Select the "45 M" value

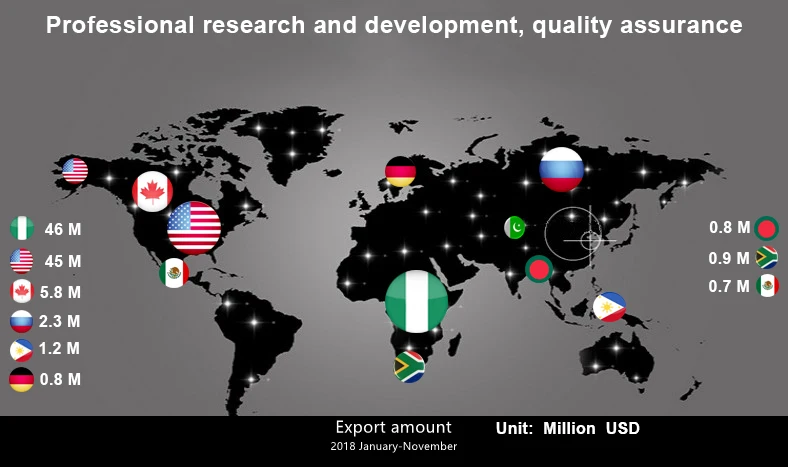pos(63,261)
